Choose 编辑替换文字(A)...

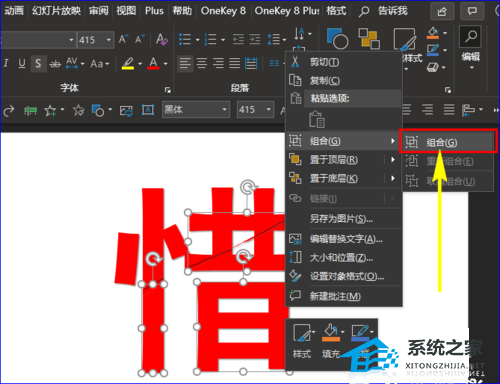pyautogui.click(x=343, y=239)
